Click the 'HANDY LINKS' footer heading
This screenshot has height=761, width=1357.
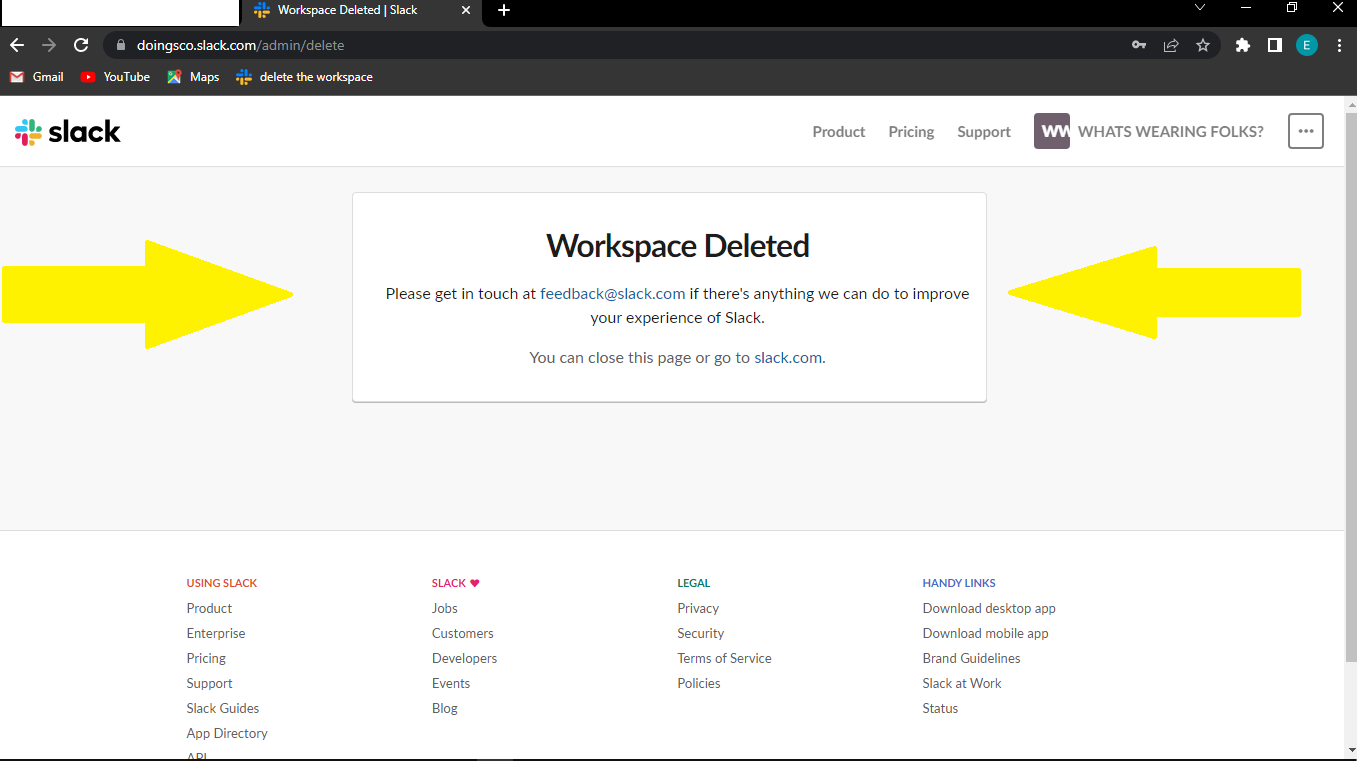click(x=959, y=583)
